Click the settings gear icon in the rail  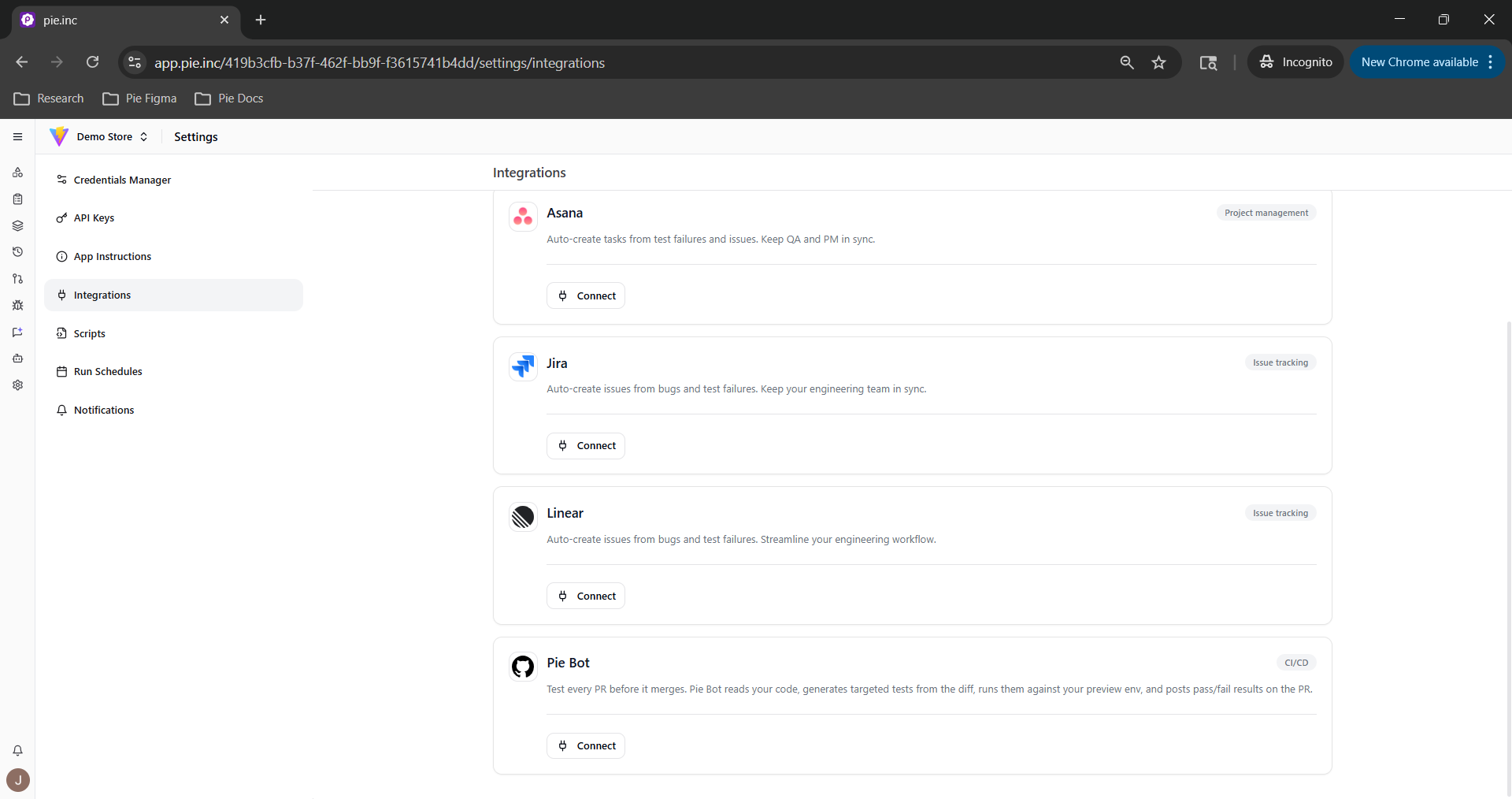point(17,385)
